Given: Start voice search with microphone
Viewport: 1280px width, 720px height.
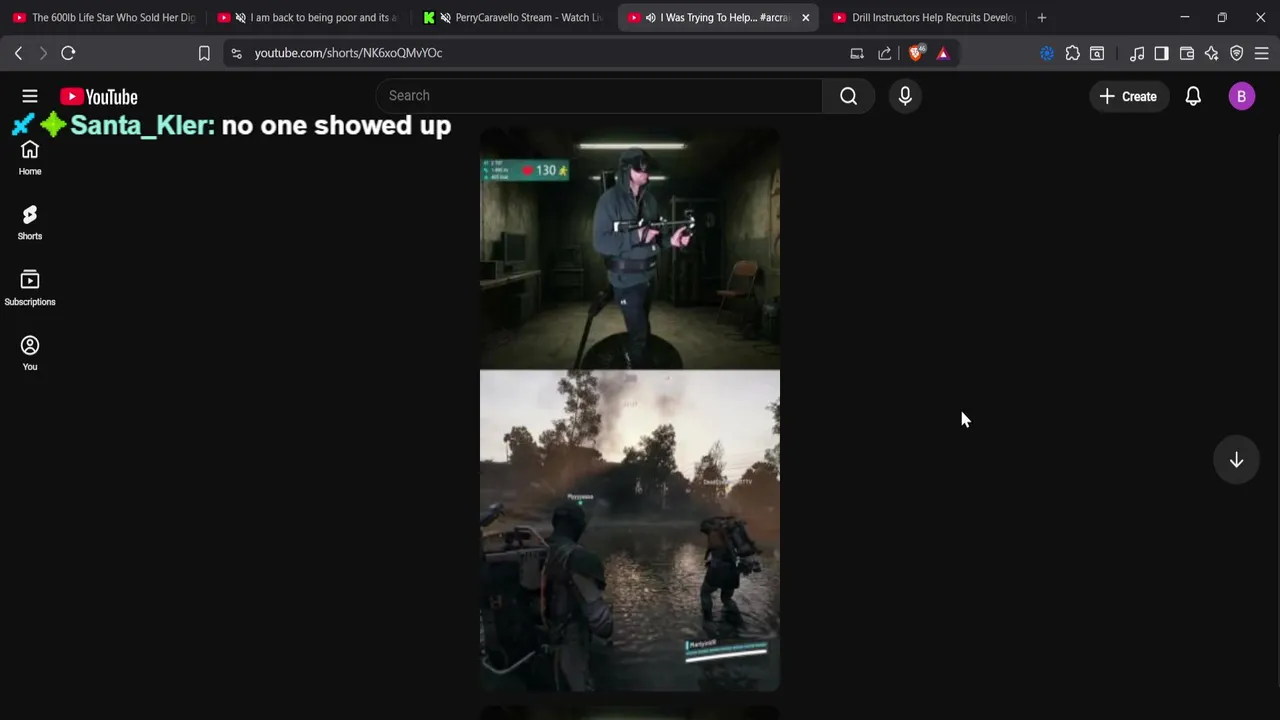Looking at the screenshot, I should [905, 96].
